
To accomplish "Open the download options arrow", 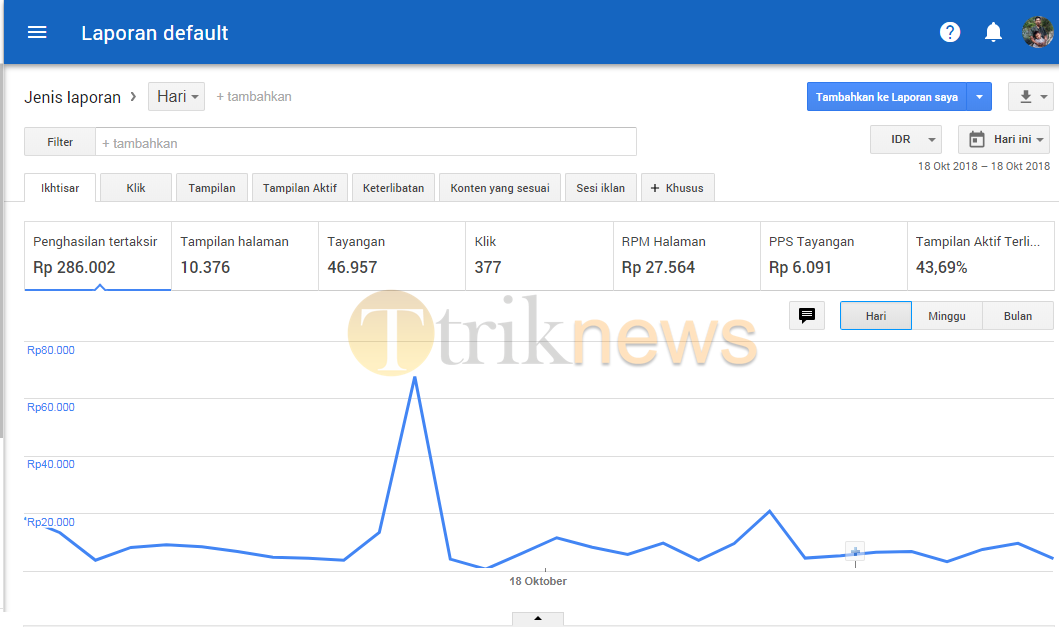I will tap(1043, 97).
